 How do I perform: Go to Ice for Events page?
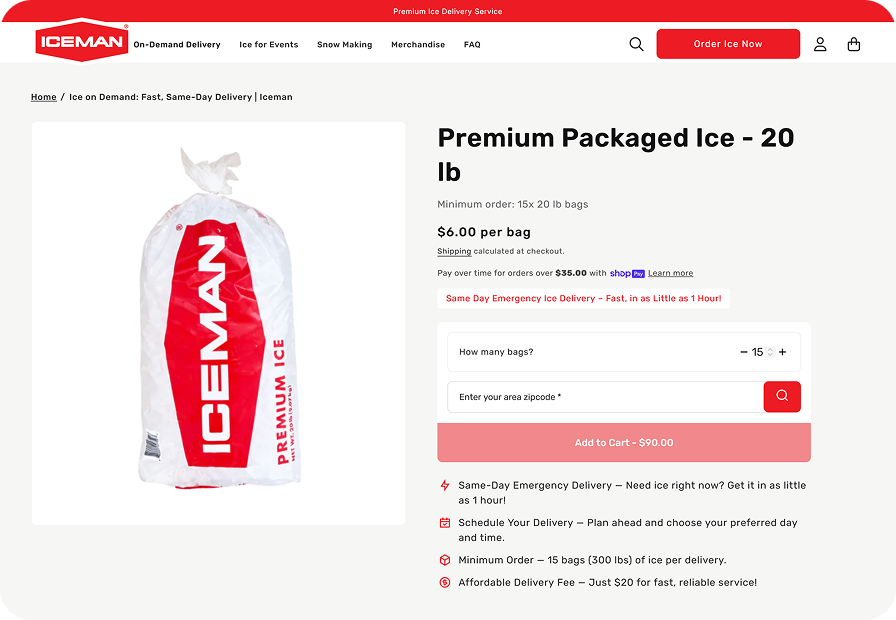269,45
